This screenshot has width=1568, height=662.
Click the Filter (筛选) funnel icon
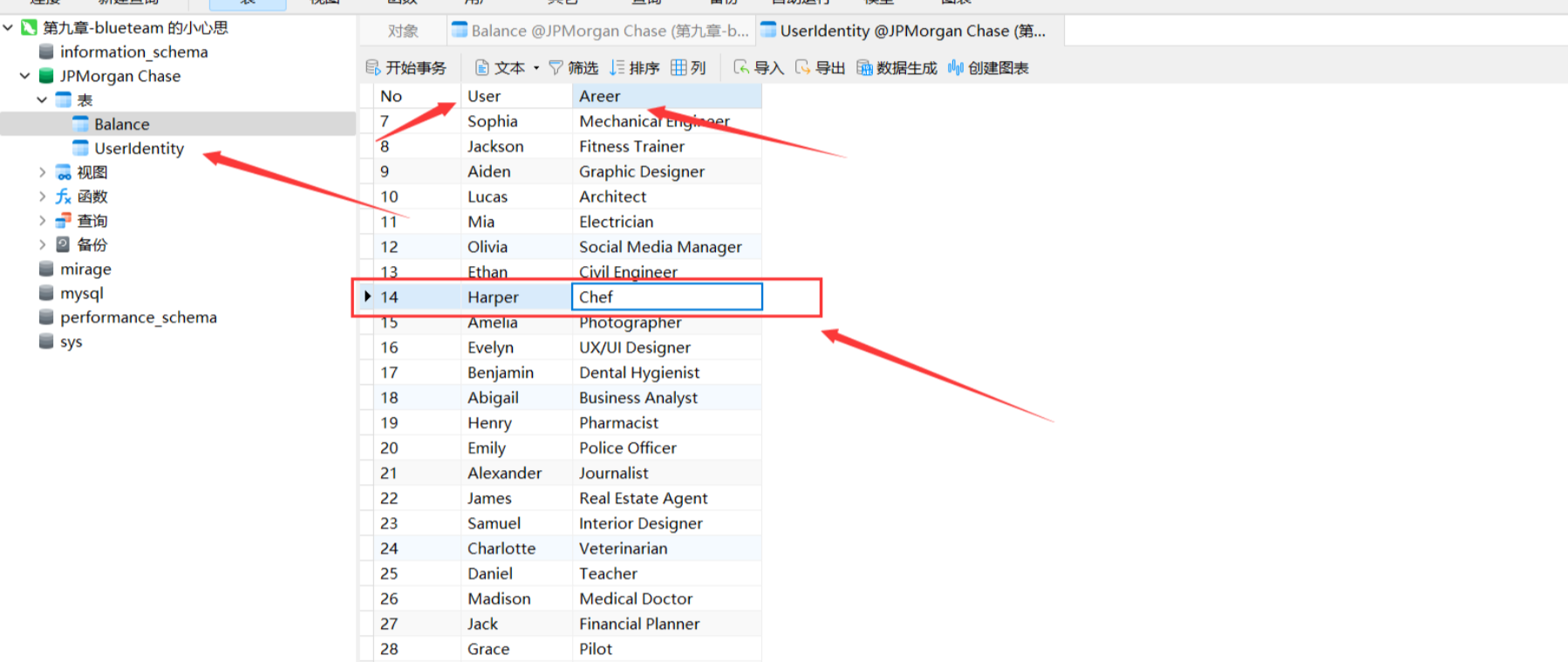point(556,68)
